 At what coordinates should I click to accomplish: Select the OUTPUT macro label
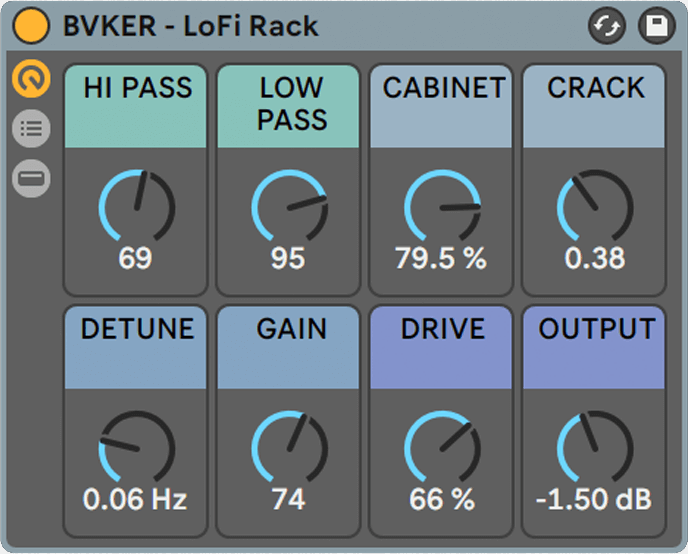click(x=597, y=328)
